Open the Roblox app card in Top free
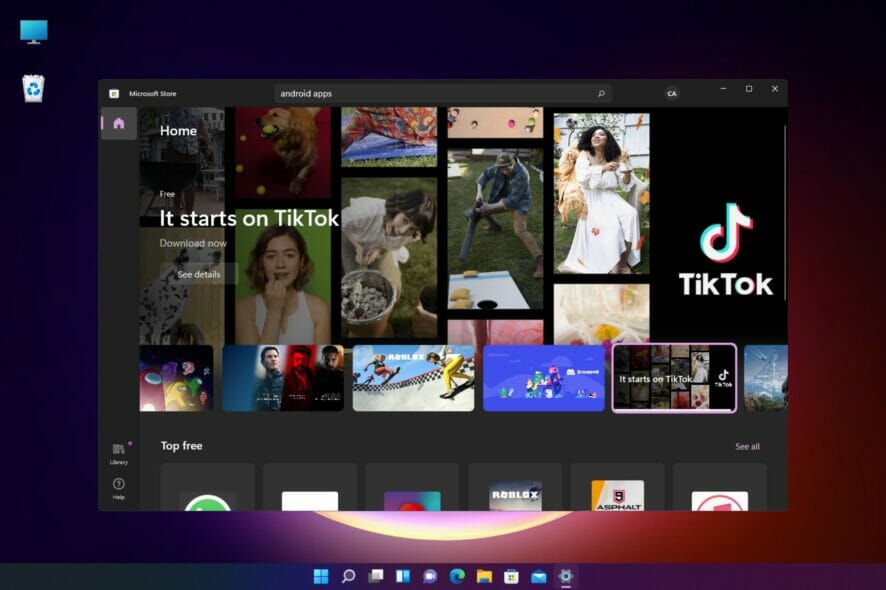886x590 pixels. 515,487
